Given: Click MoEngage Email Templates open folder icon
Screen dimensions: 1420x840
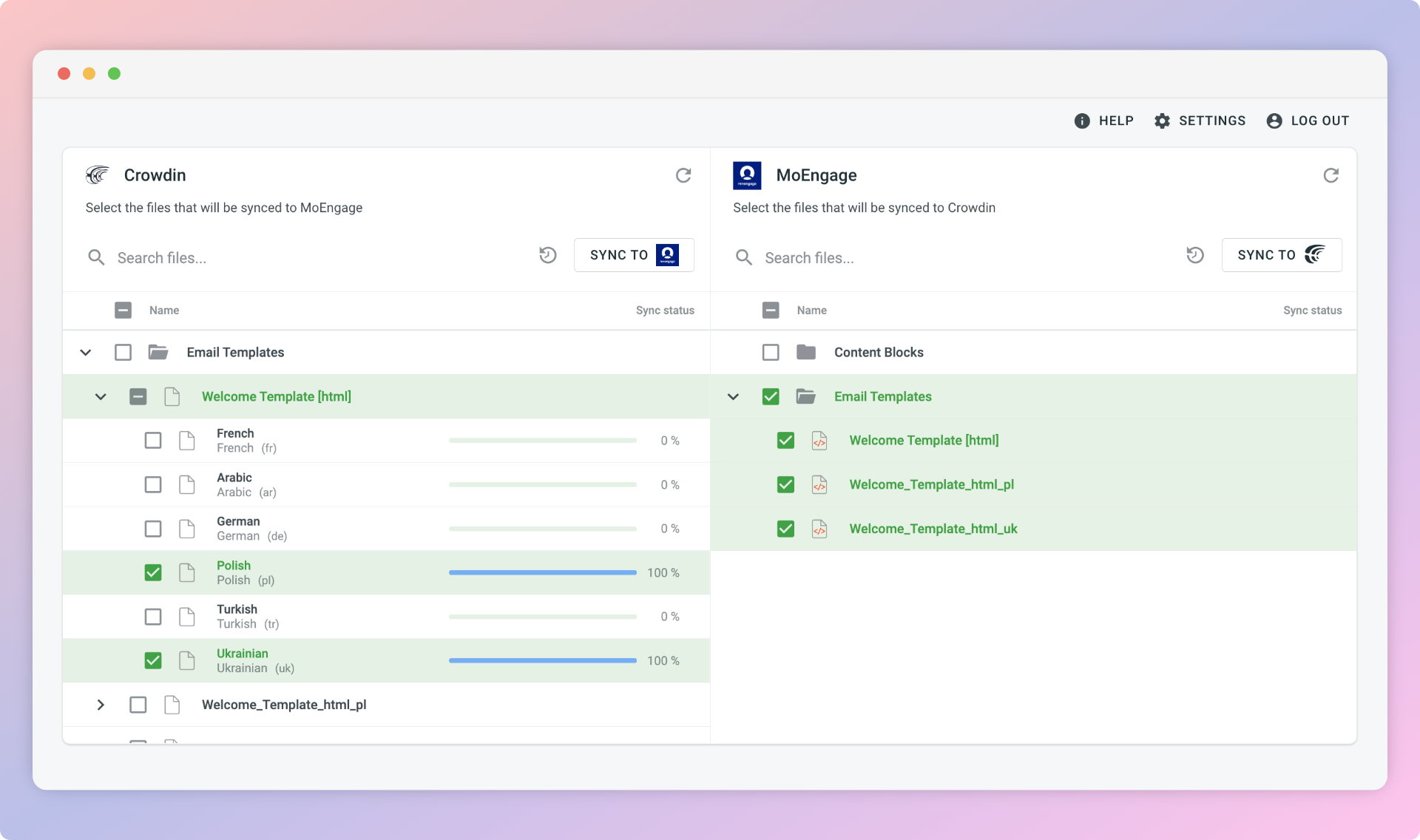Looking at the screenshot, I should [x=806, y=396].
